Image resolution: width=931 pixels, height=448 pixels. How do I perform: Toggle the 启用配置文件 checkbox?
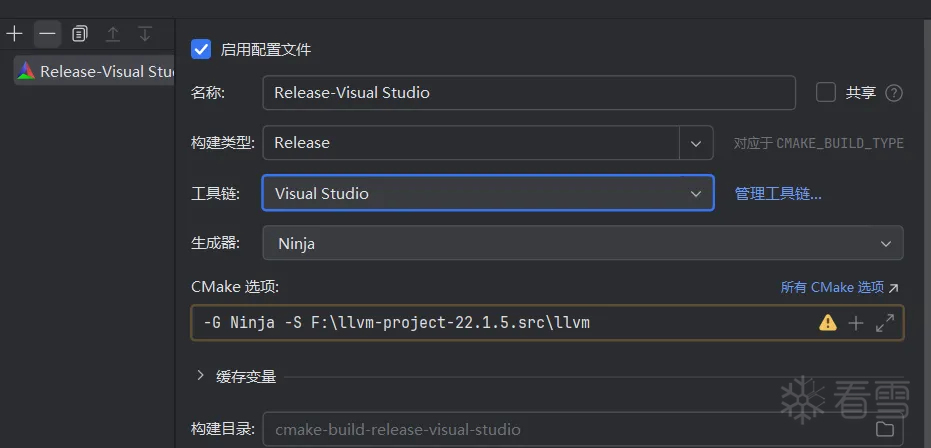pyautogui.click(x=201, y=49)
